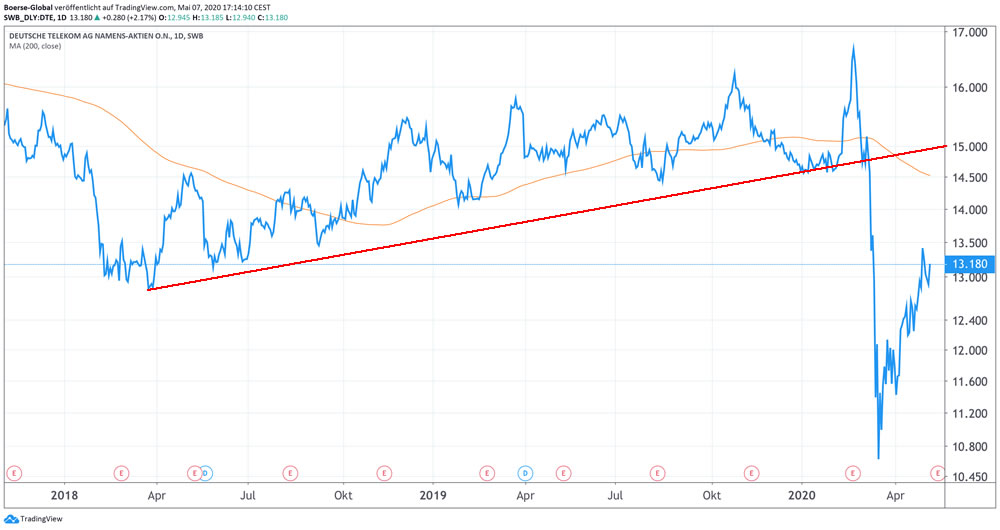Screen dimensions: 1000x530
Task: Select the current price label 13.180
Action: pos(969,264)
